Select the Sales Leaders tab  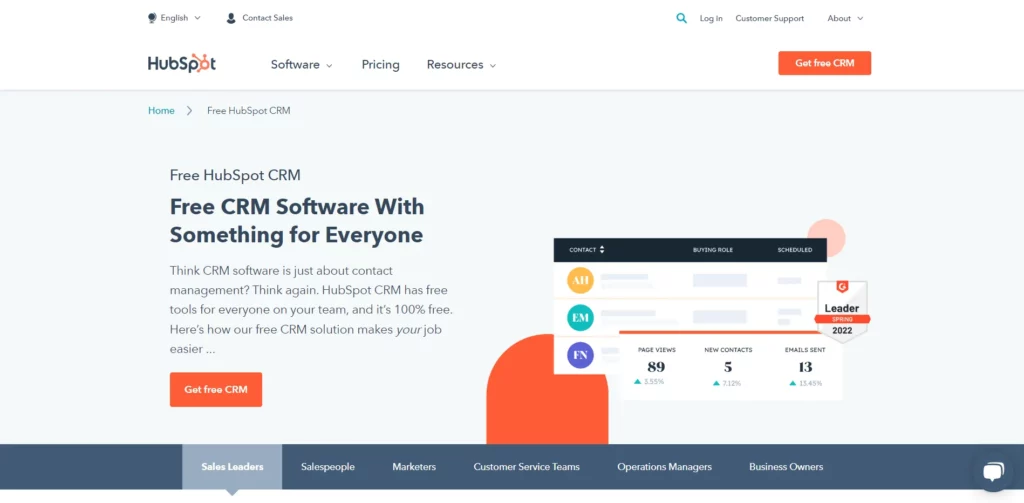point(232,466)
